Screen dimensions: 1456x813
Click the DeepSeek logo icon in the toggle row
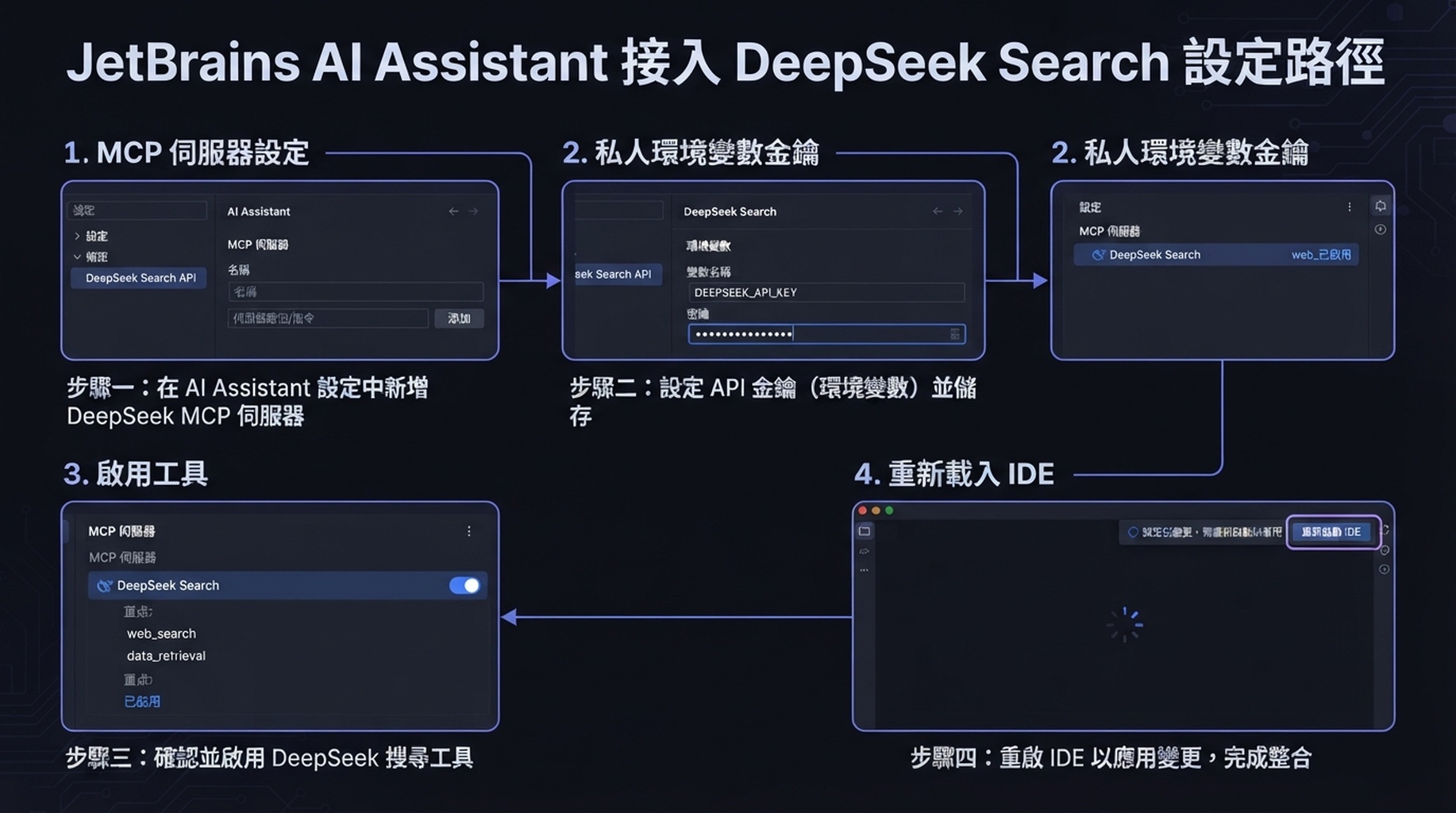pyautogui.click(x=104, y=586)
